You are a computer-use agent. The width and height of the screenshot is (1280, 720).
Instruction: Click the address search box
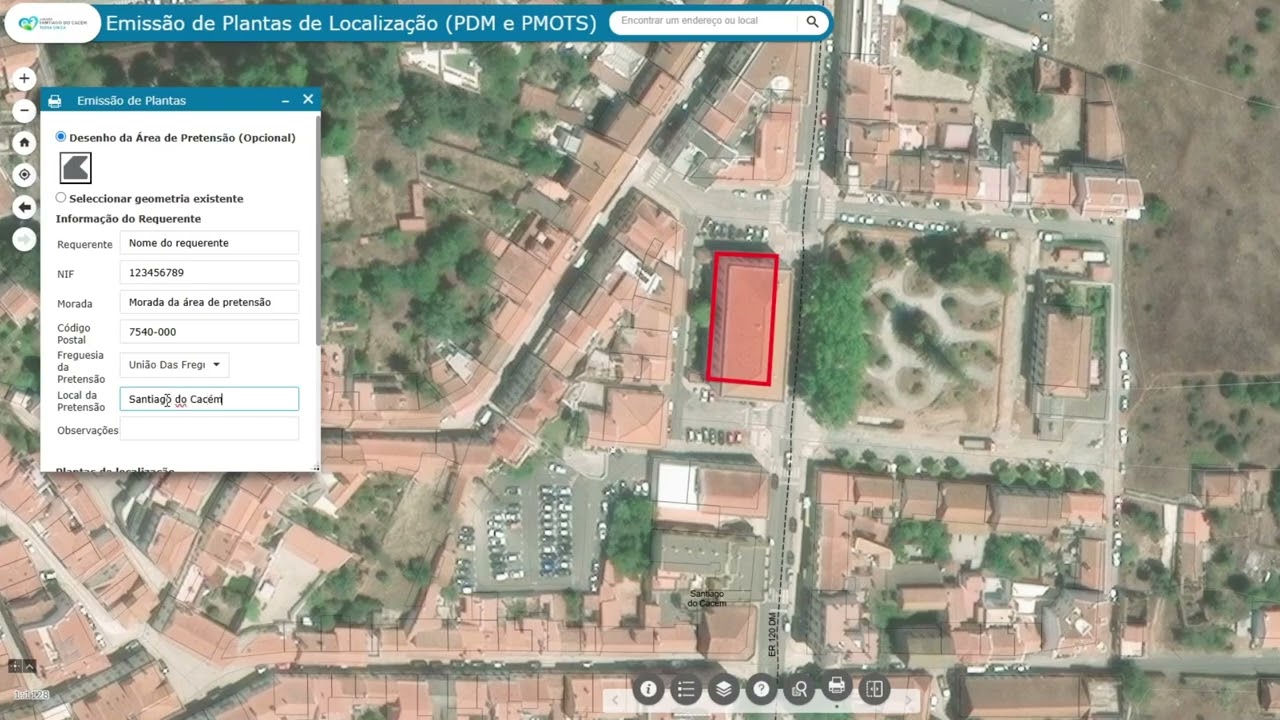click(705, 21)
